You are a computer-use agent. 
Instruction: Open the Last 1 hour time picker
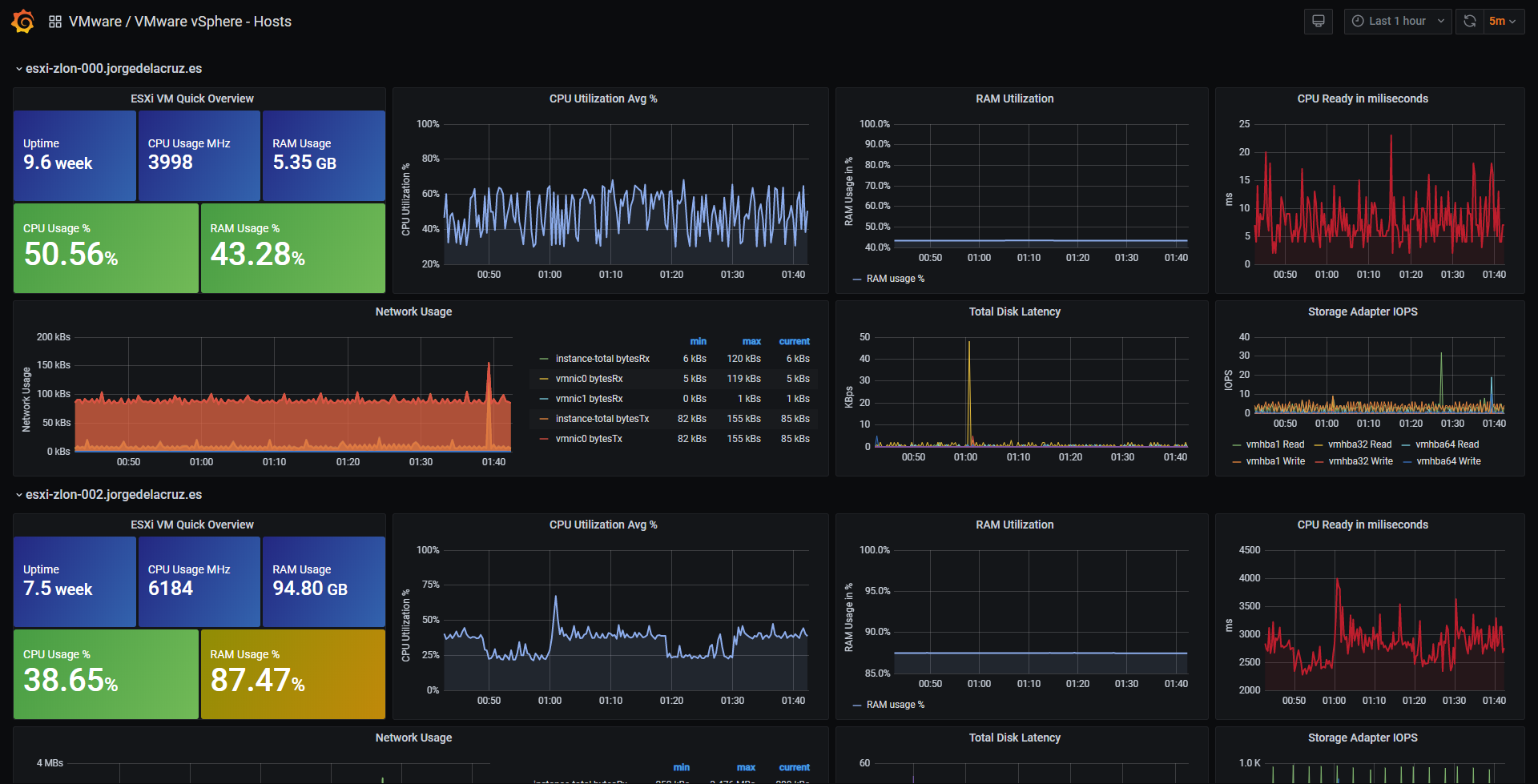[1397, 21]
